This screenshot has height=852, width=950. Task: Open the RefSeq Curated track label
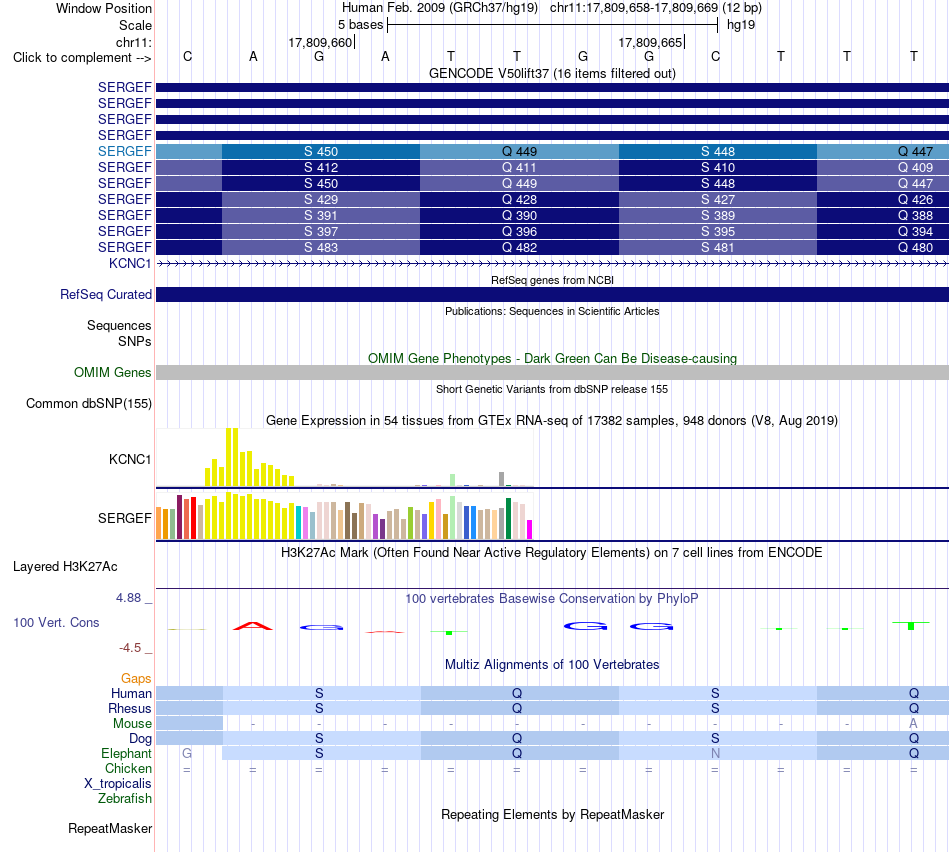[x=105, y=295]
